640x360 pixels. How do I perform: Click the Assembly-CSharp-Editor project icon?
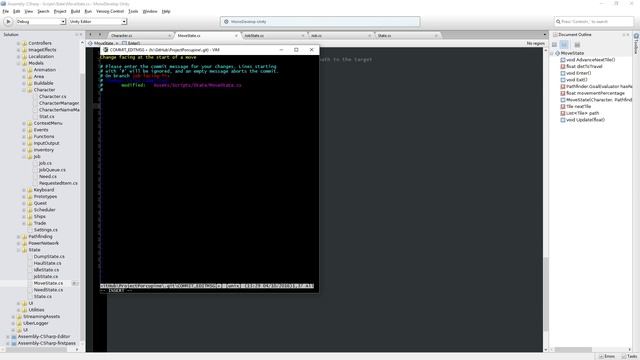(13, 337)
